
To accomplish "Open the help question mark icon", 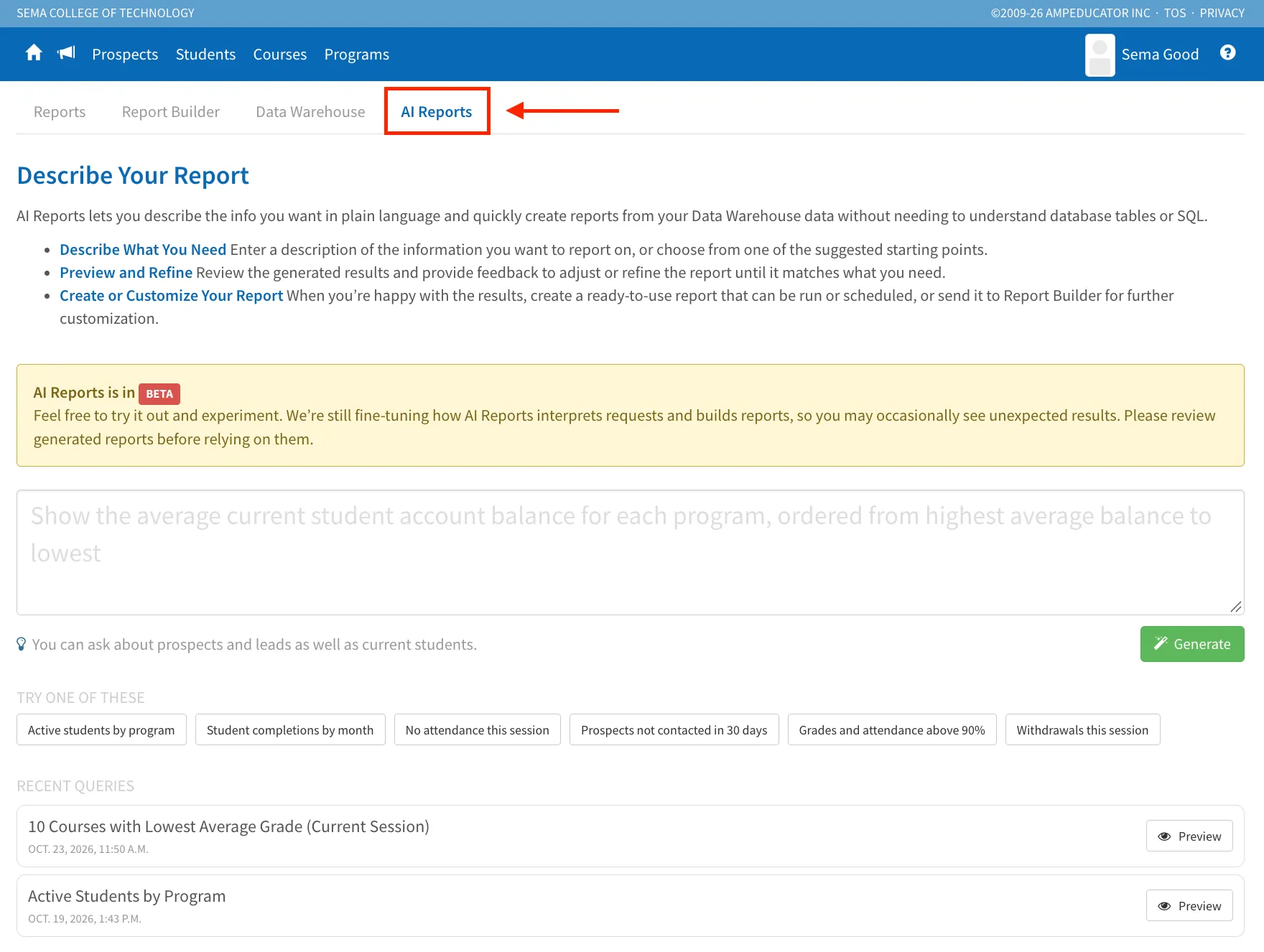I will (1228, 52).
